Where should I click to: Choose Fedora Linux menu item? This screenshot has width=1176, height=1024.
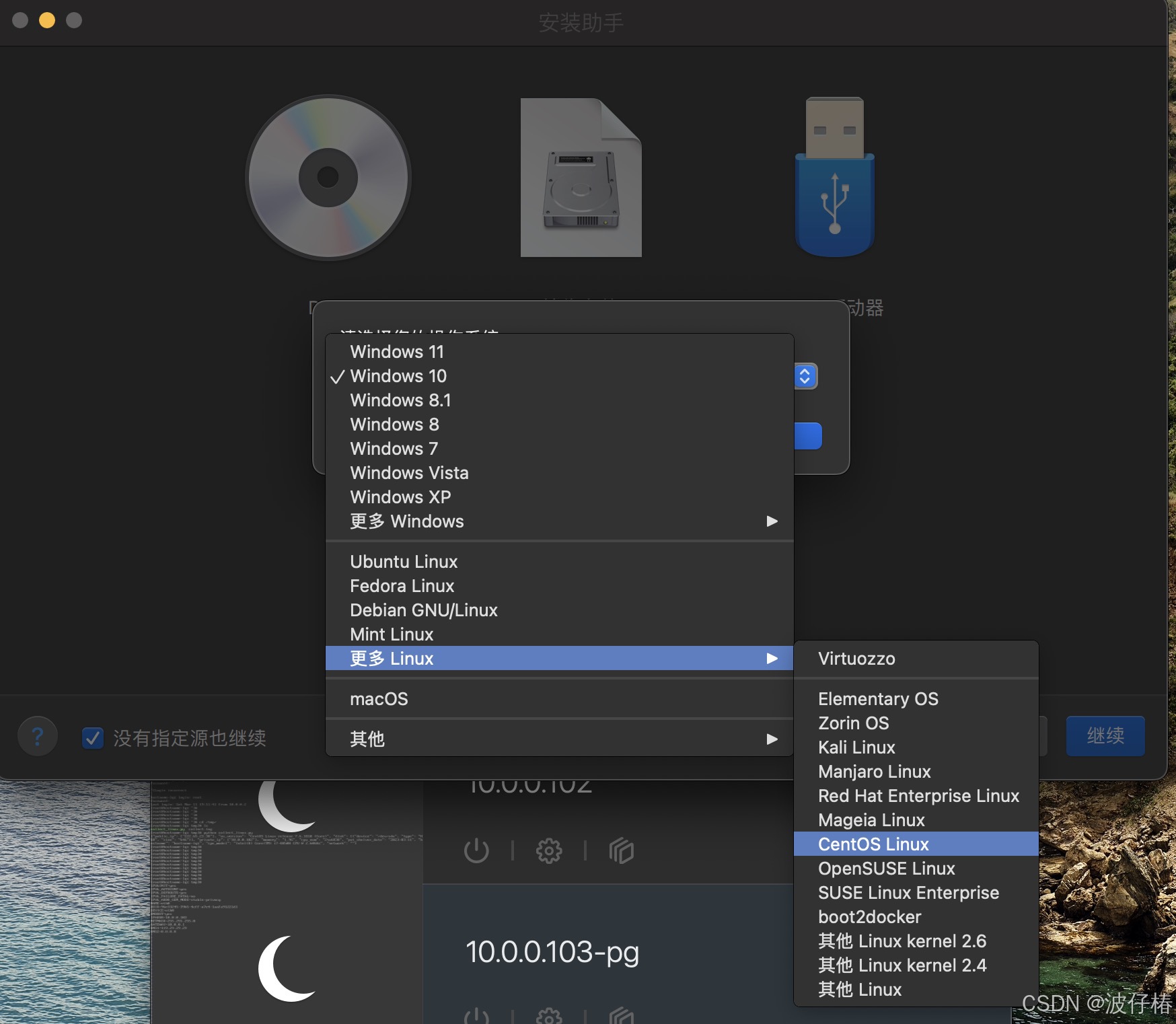point(560,586)
